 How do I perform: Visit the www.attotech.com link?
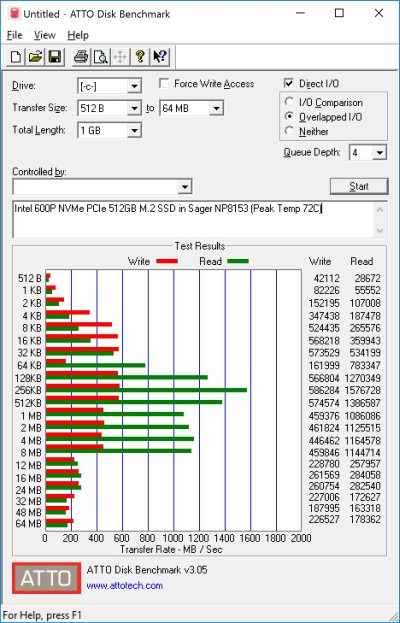(x=125, y=585)
